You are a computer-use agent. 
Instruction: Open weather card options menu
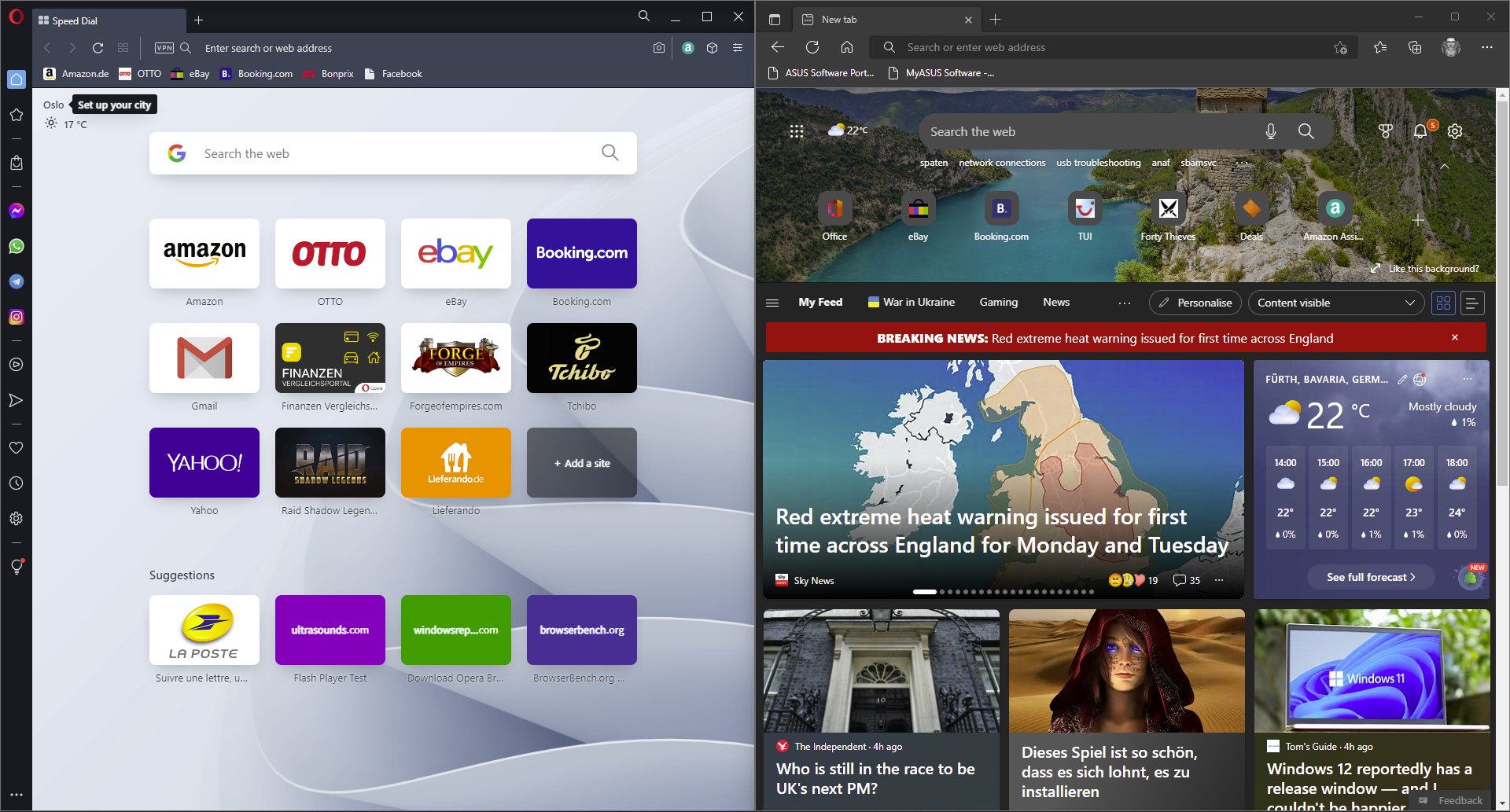pos(1467,379)
